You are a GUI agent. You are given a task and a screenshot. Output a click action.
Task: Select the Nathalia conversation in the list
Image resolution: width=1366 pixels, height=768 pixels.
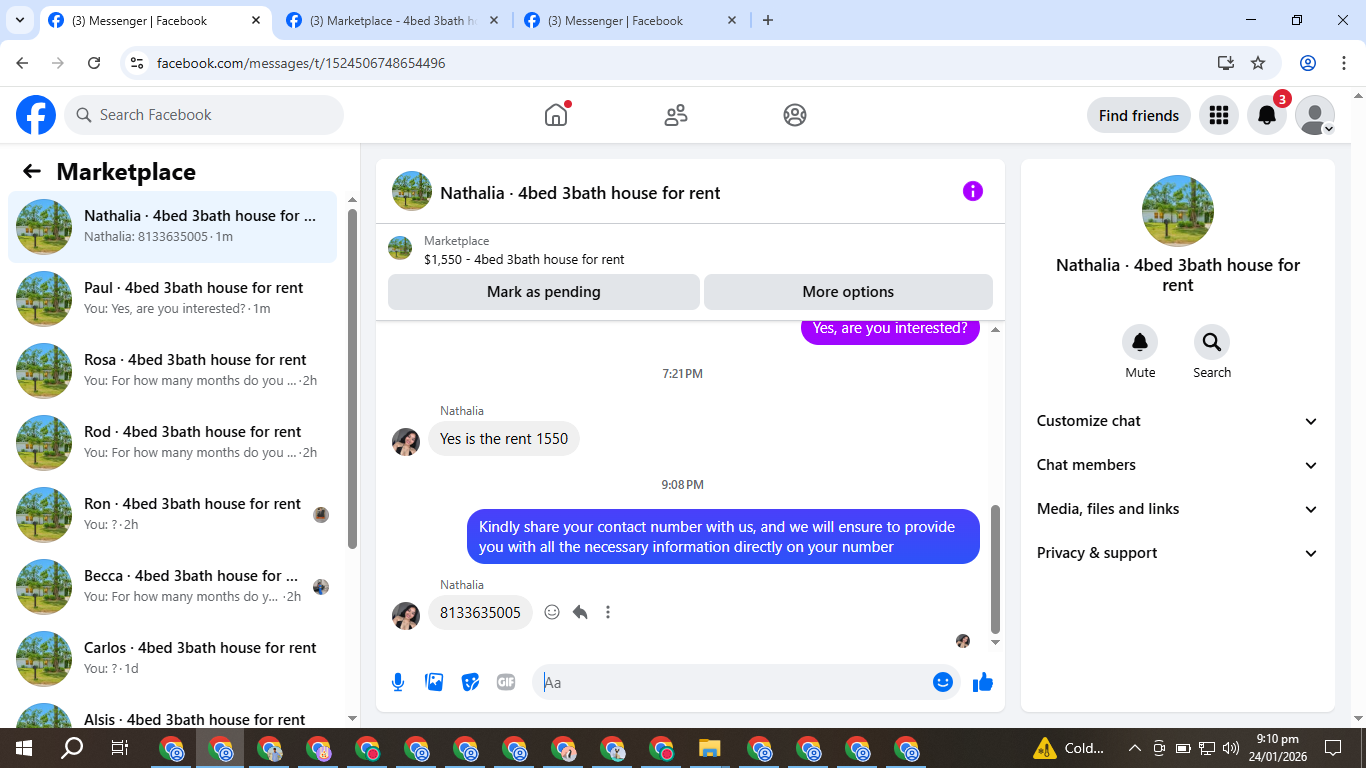pyautogui.click(x=172, y=226)
